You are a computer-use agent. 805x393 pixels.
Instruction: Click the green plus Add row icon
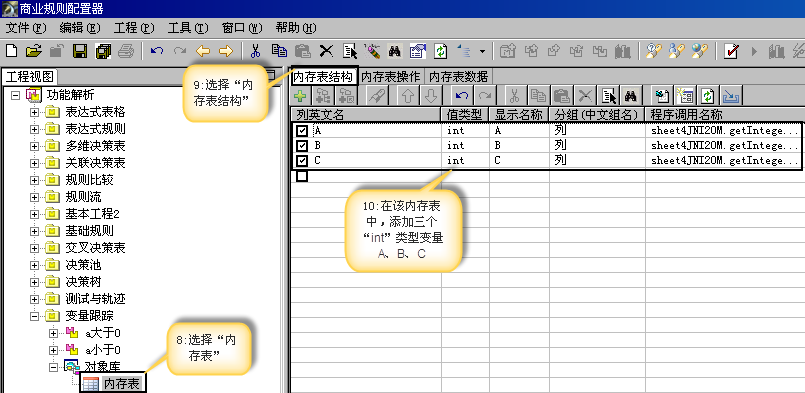click(301, 96)
